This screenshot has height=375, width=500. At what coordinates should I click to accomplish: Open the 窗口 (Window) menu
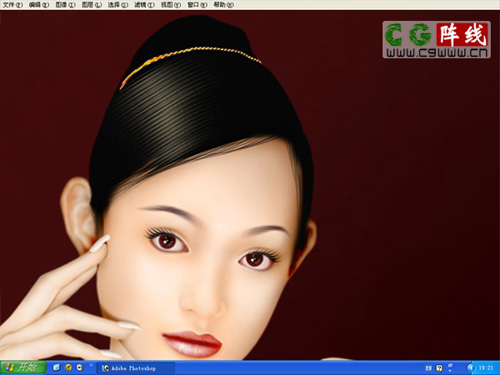point(197,5)
